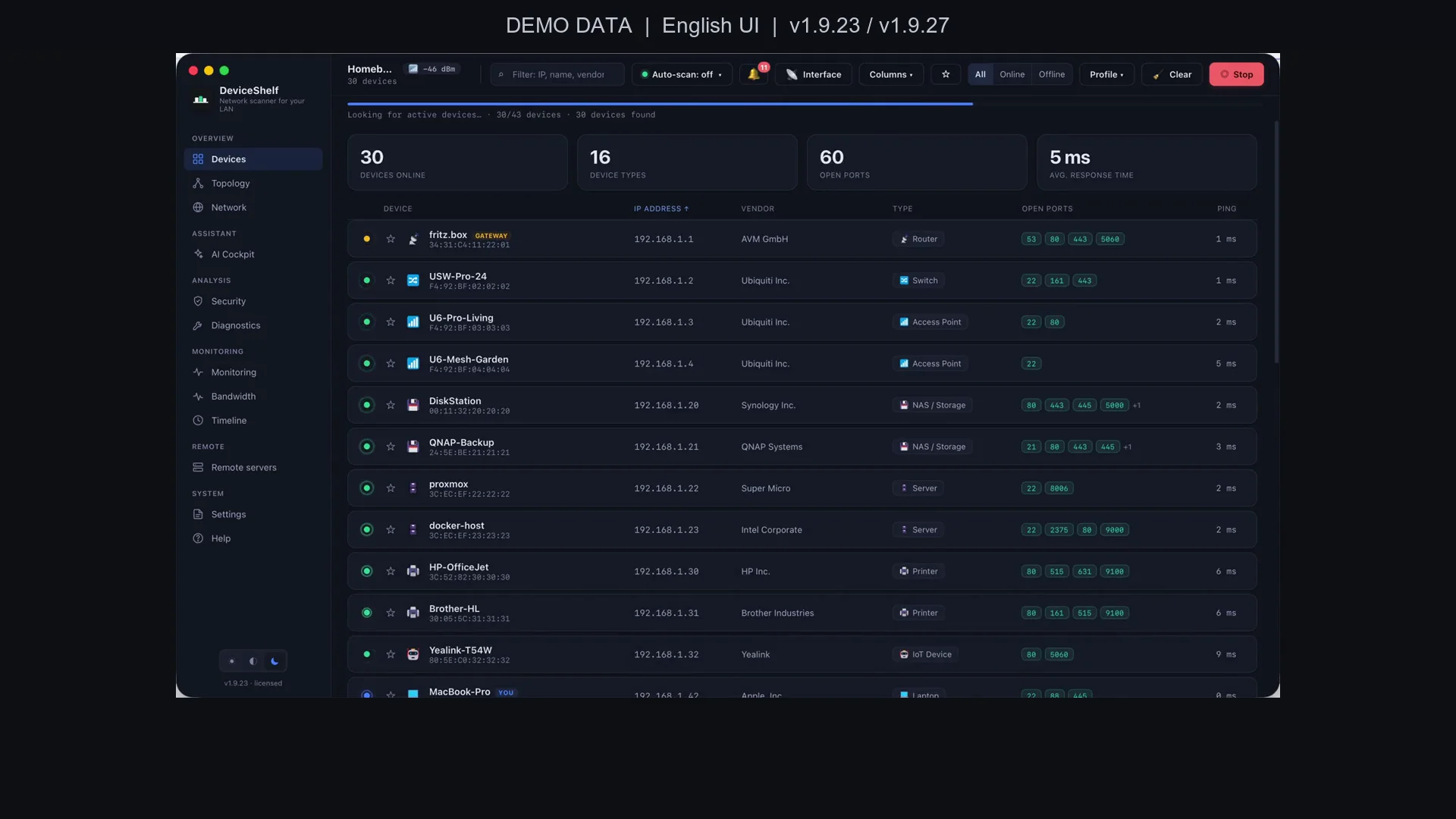Click the favorites star filter button
1456x819 pixels.
[x=946, y=74]
